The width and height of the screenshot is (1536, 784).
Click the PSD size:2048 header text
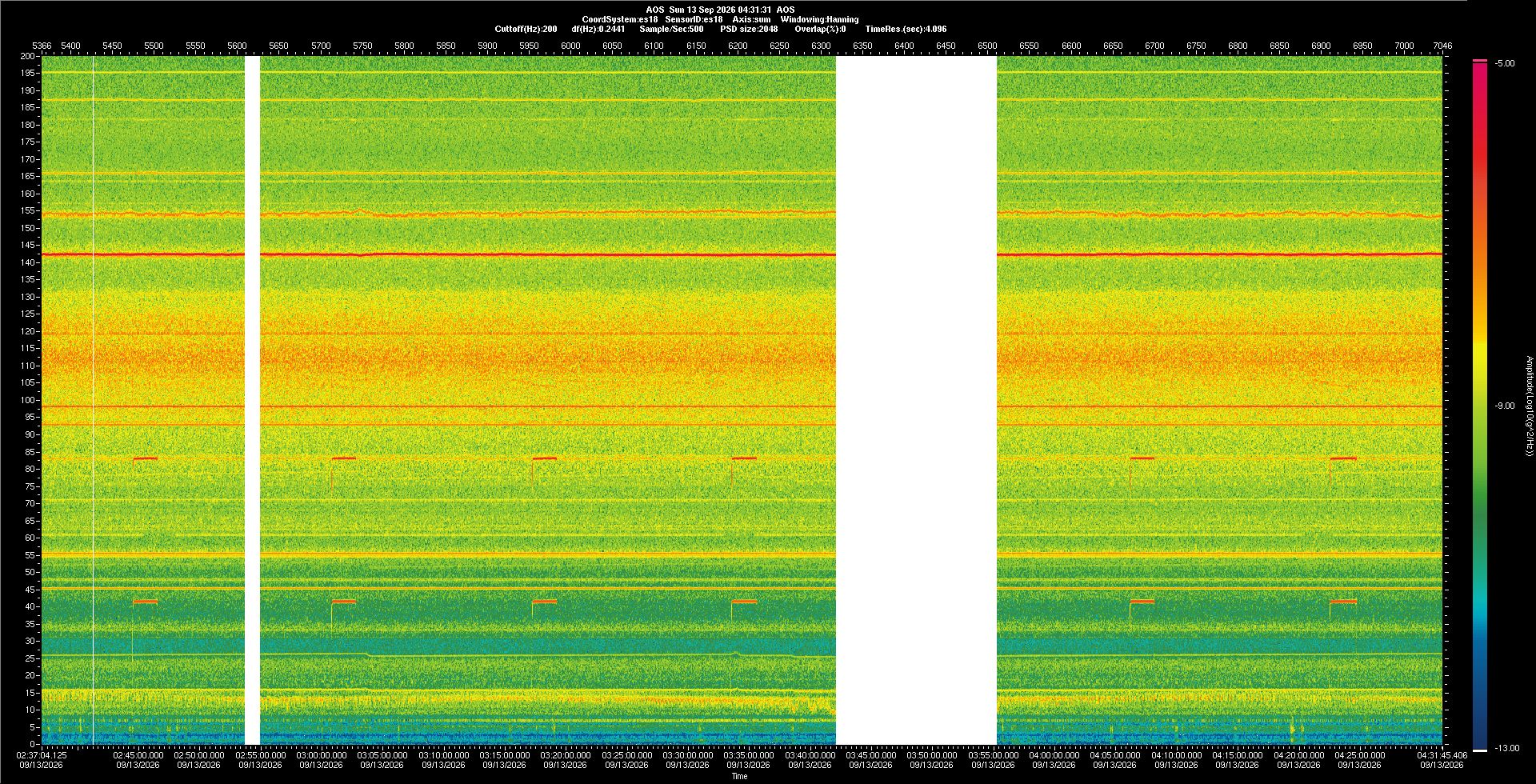pos(749,29)
